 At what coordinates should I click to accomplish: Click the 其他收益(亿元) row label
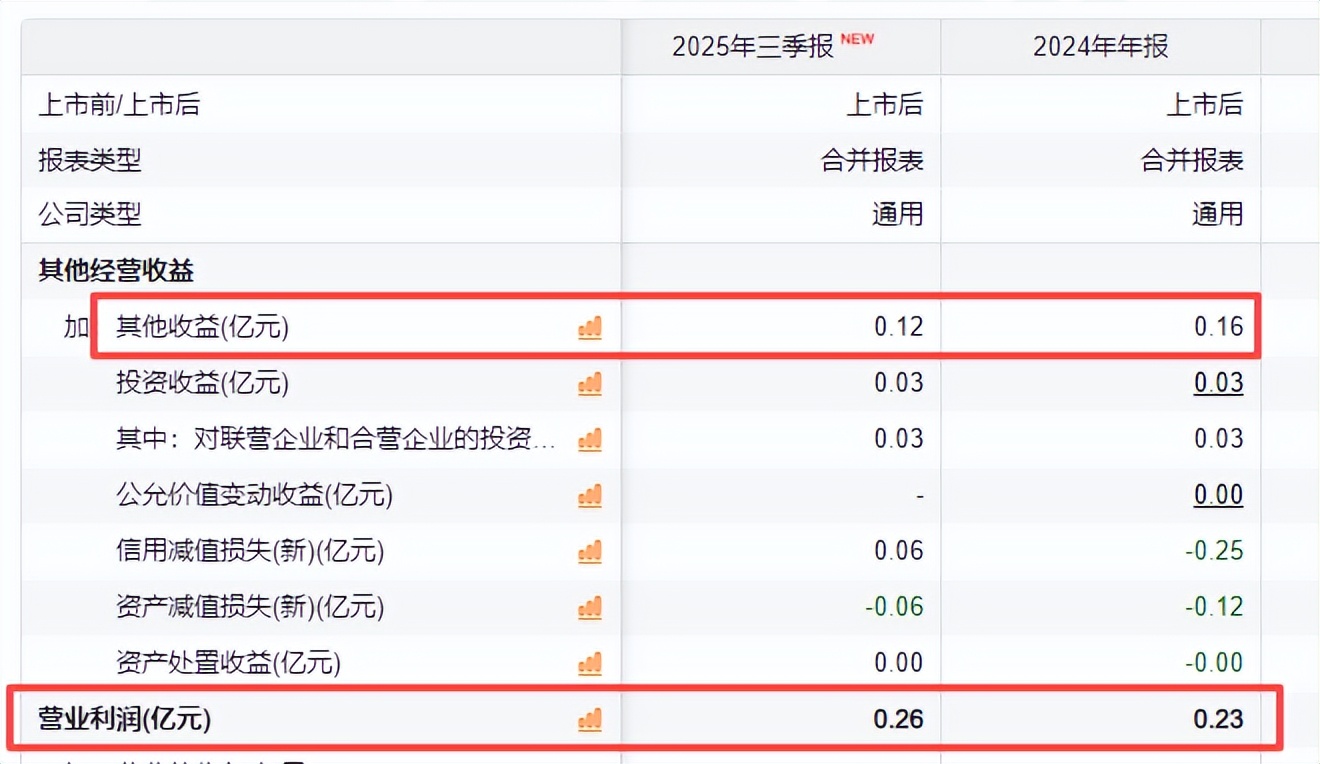point(202,327)
